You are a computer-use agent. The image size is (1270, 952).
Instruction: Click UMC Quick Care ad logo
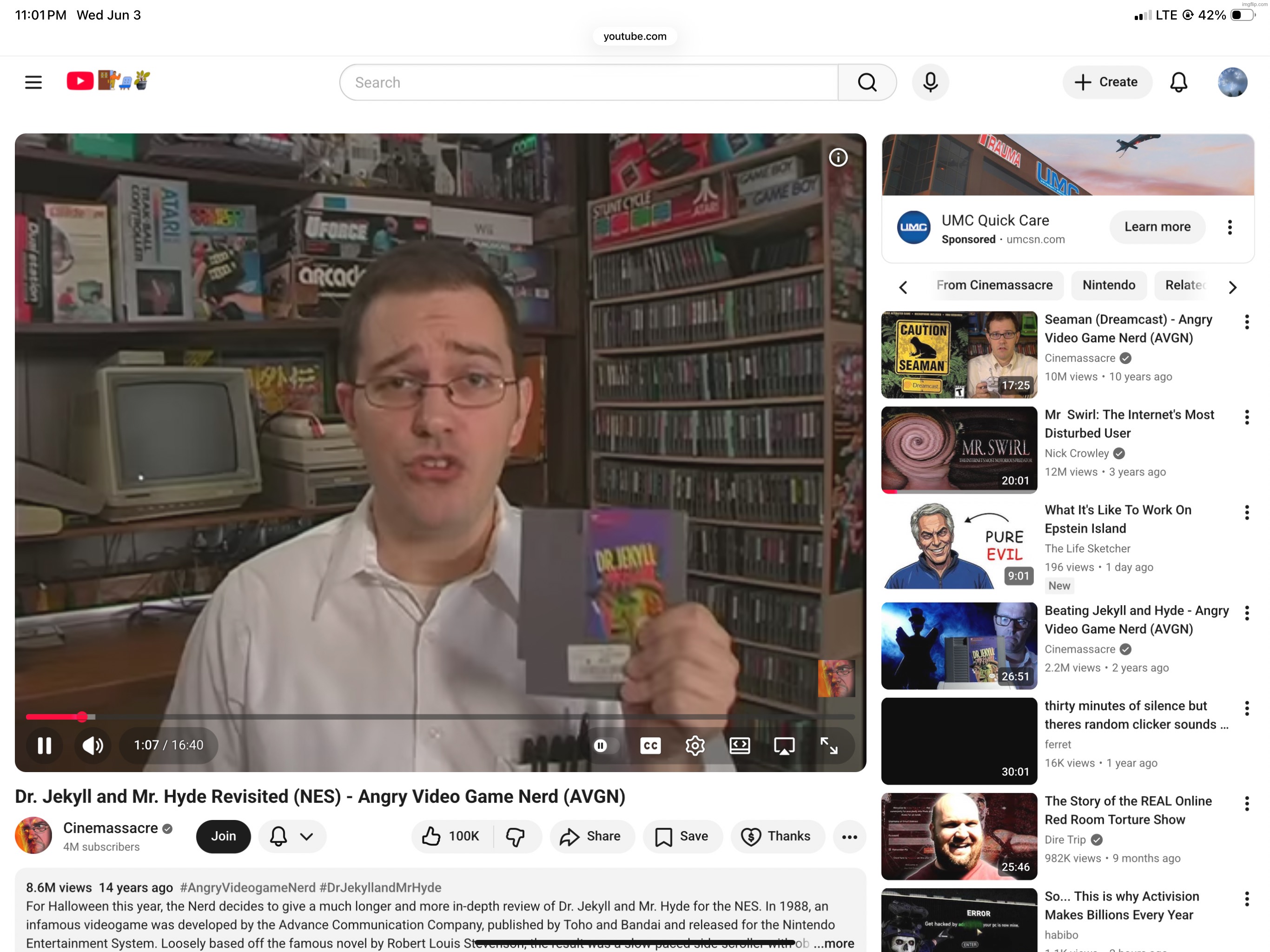[913, 227]
